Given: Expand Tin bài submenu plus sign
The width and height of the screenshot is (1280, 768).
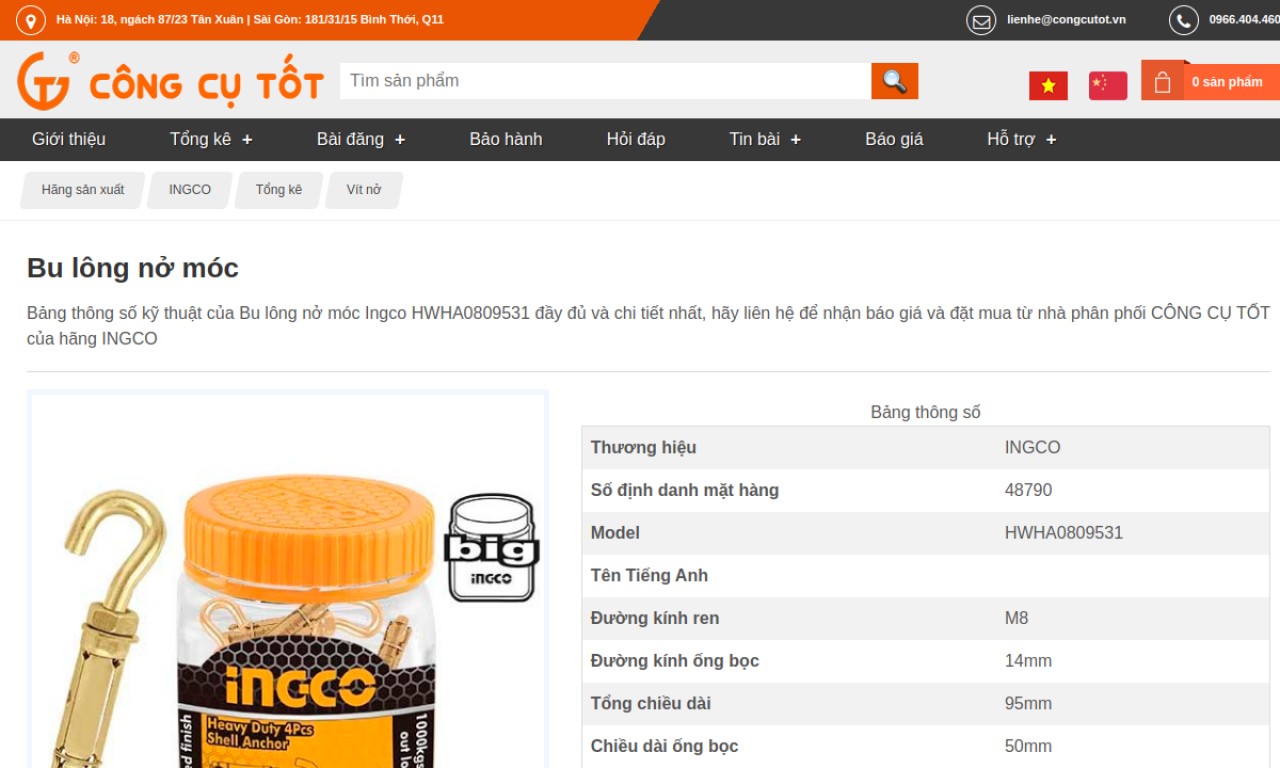Looking at the screenshot, I should coord(796,140).
